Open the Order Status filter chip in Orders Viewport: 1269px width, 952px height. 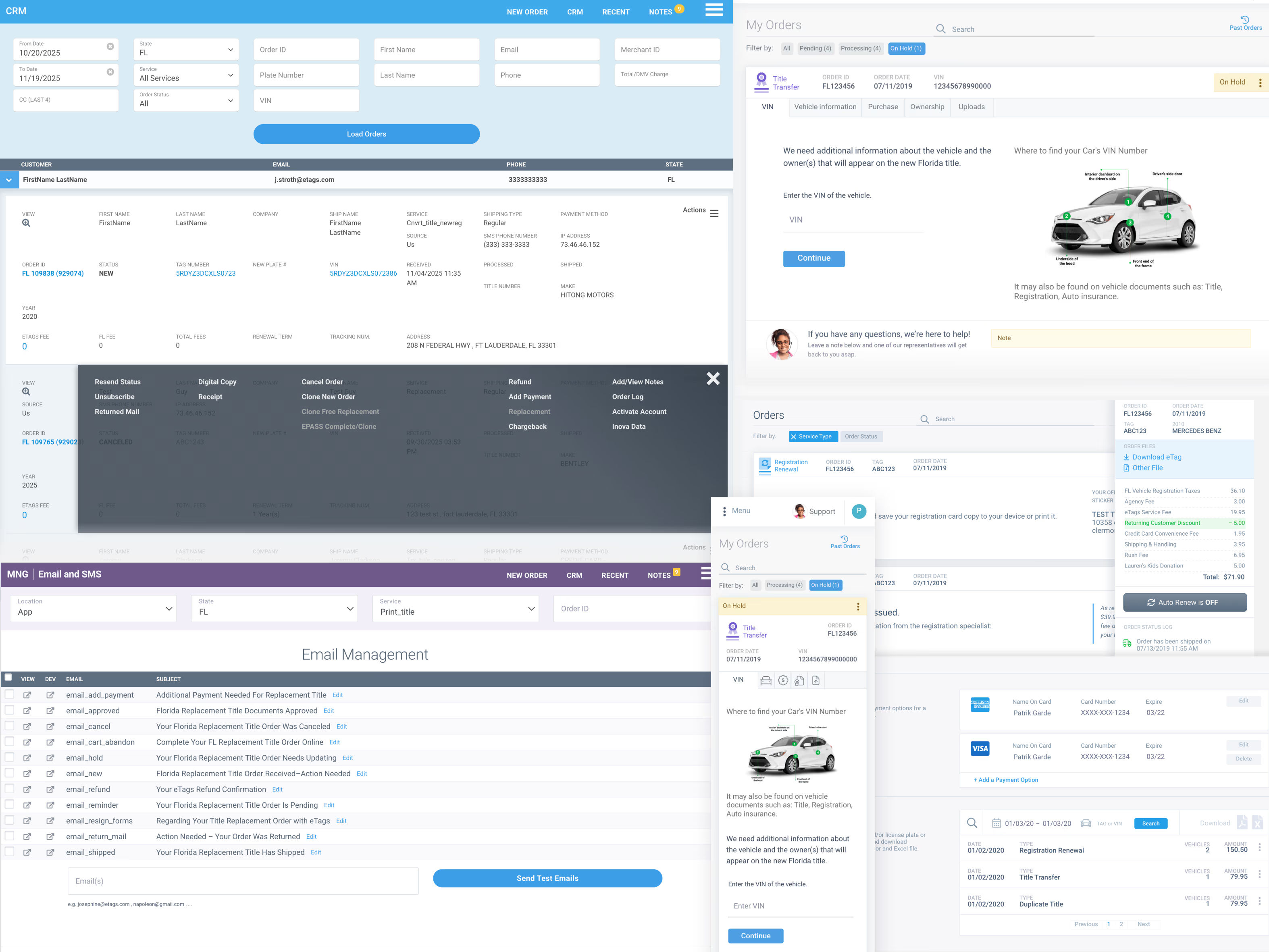point(861,437)
